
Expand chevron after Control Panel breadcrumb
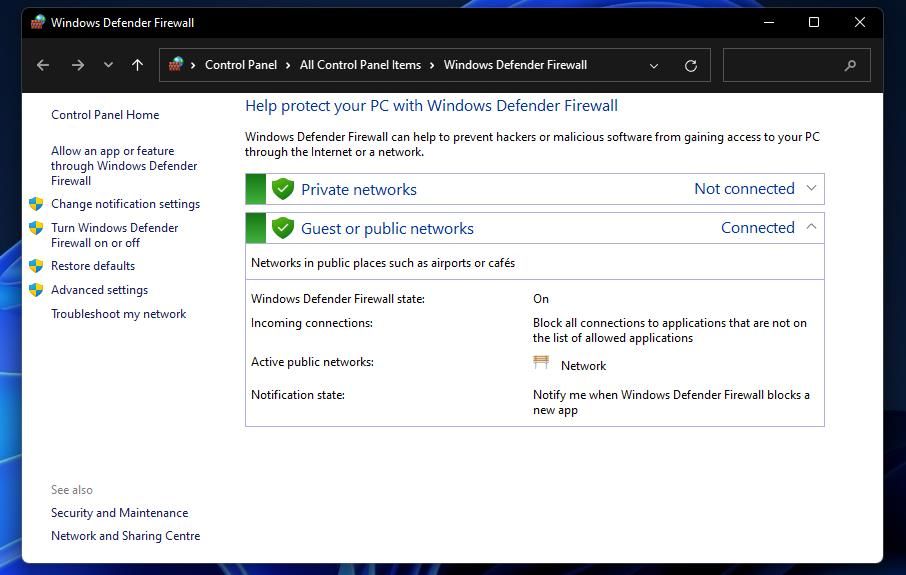click(x=288, y=65)
